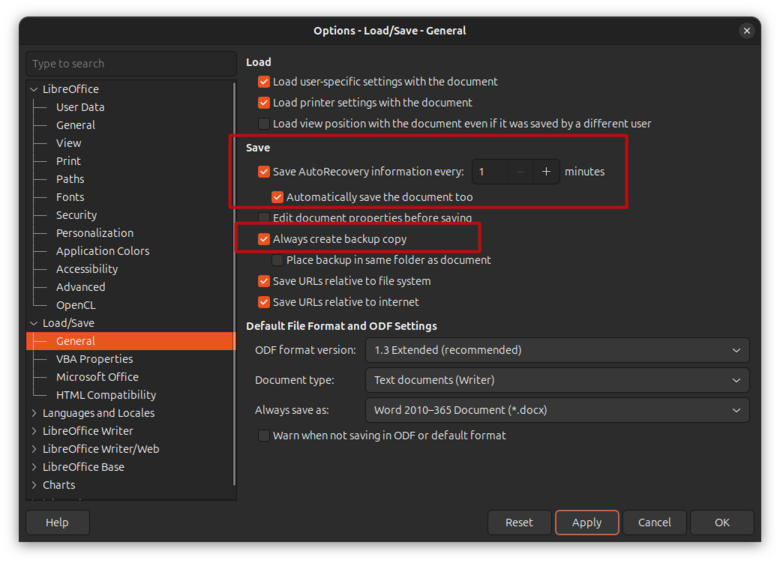
Task: Open the Print options page
Action: tap(68, 161)
